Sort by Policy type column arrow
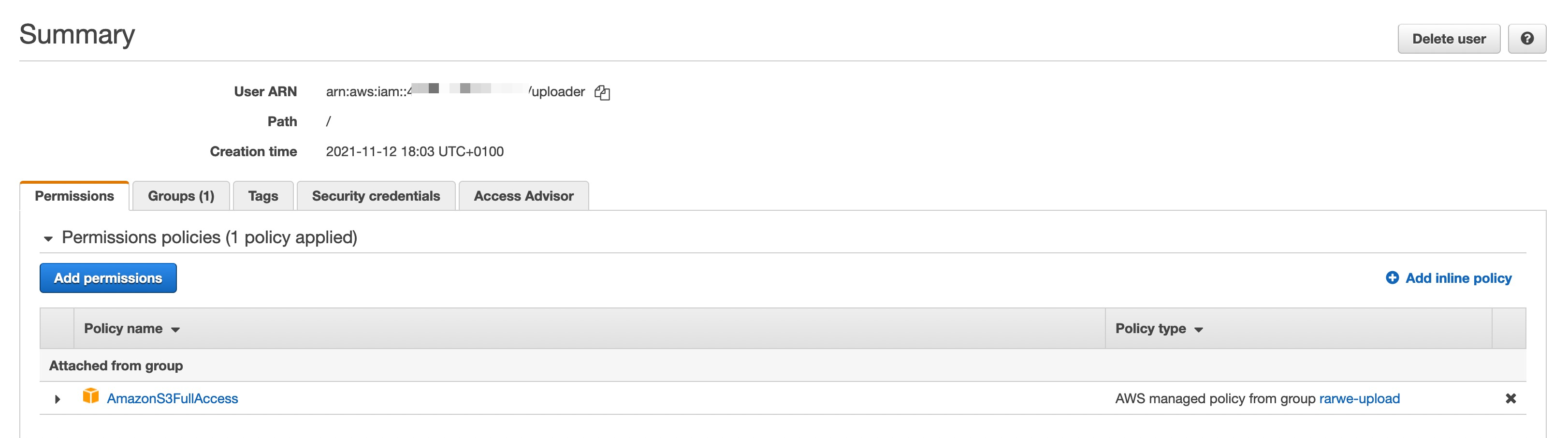The width and height of the screenshot is (1568, 438). point(1199,330)
